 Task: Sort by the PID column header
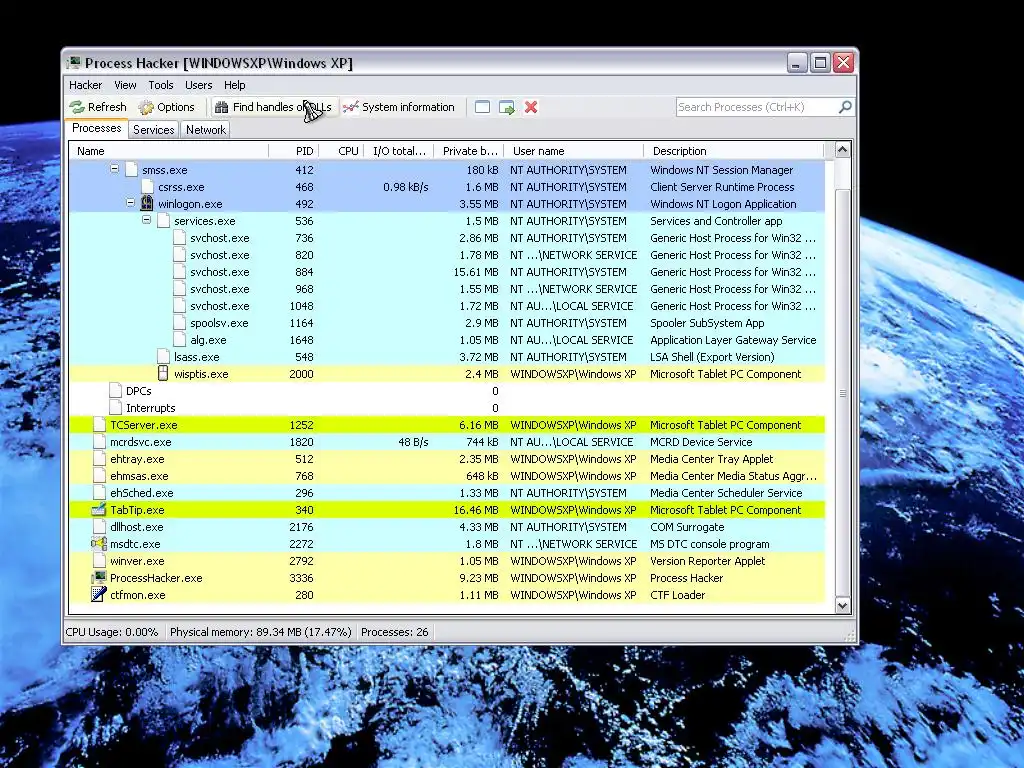tap(293, 151)
